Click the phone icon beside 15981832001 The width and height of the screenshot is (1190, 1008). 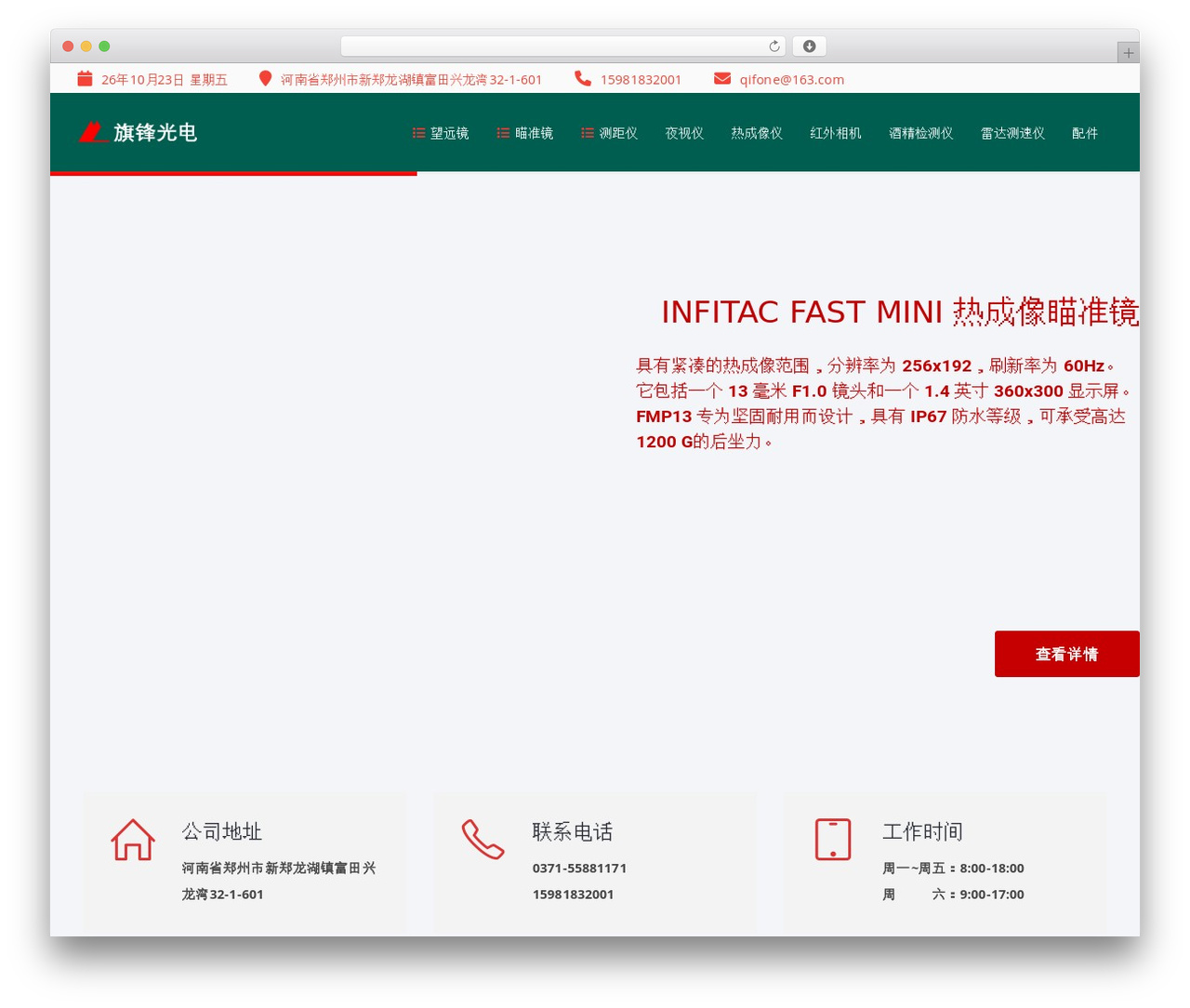click(583, 79)
